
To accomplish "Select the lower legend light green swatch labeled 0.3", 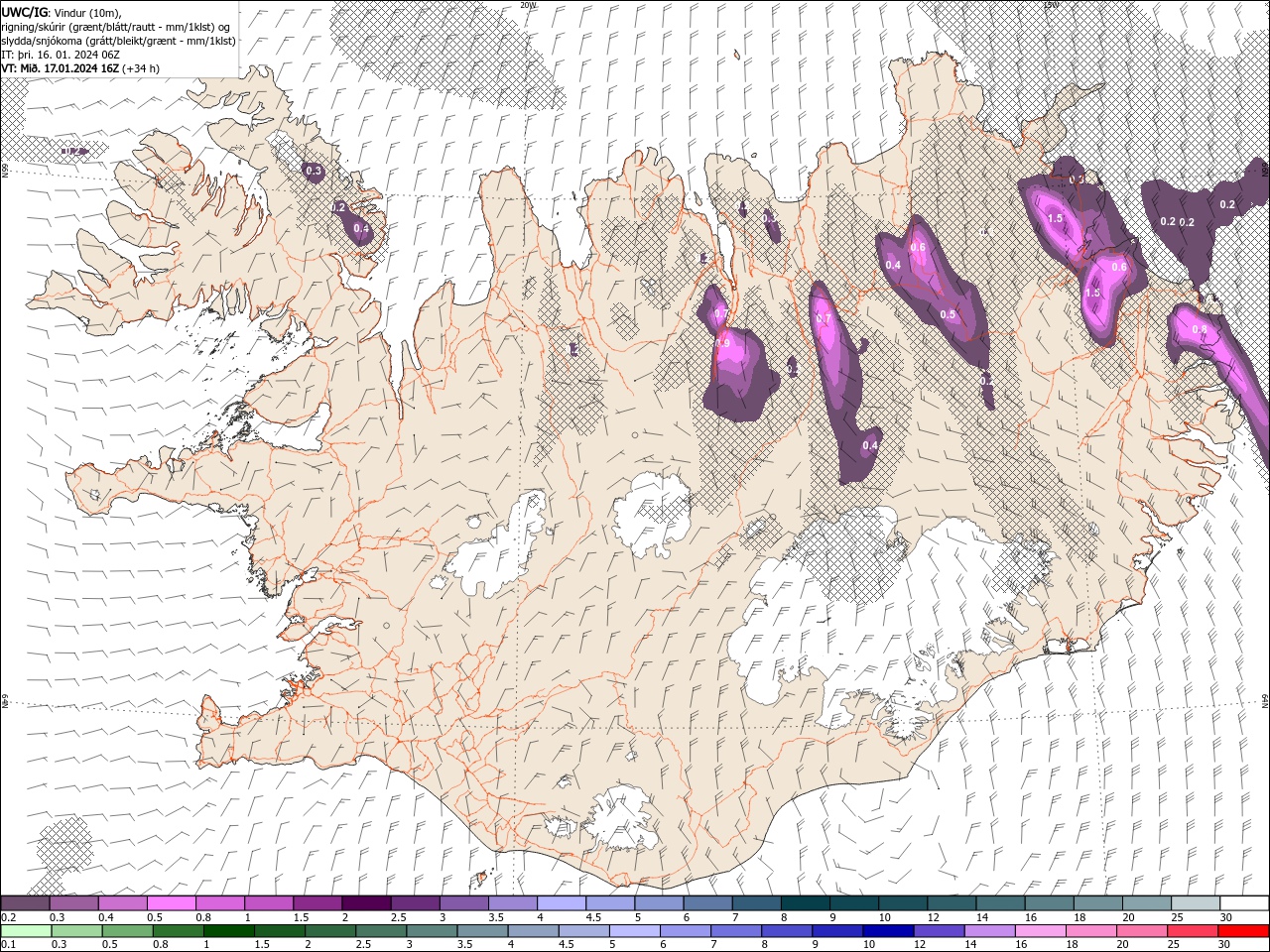I will pyautogui.click(x=75, y=931).
